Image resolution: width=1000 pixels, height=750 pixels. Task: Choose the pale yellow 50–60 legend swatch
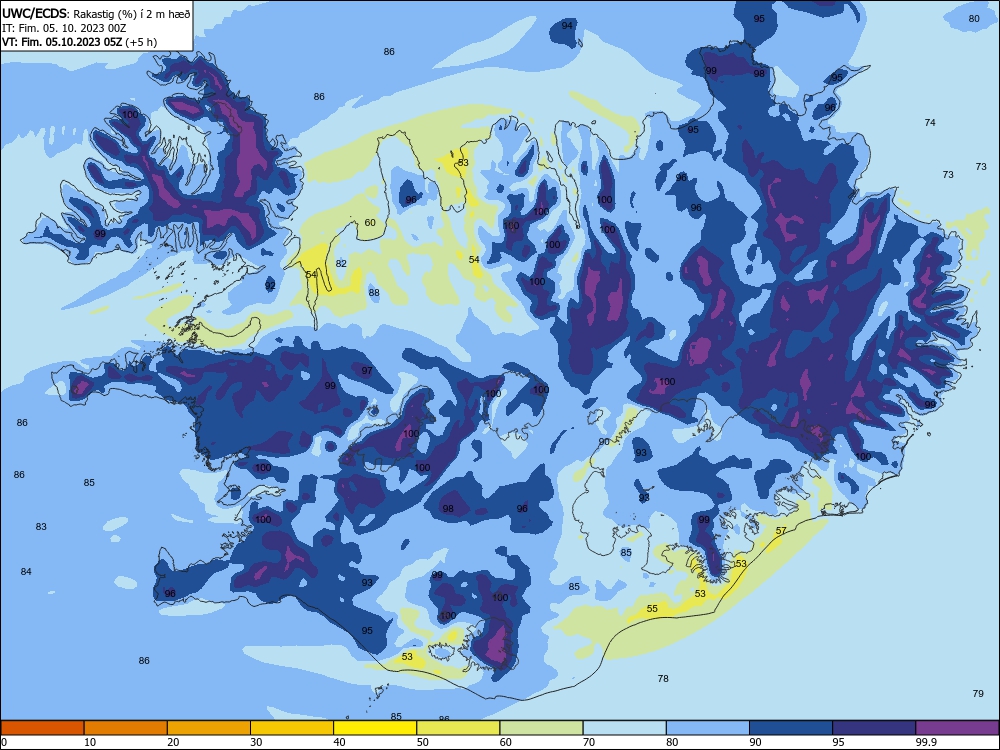click(459, 728)
